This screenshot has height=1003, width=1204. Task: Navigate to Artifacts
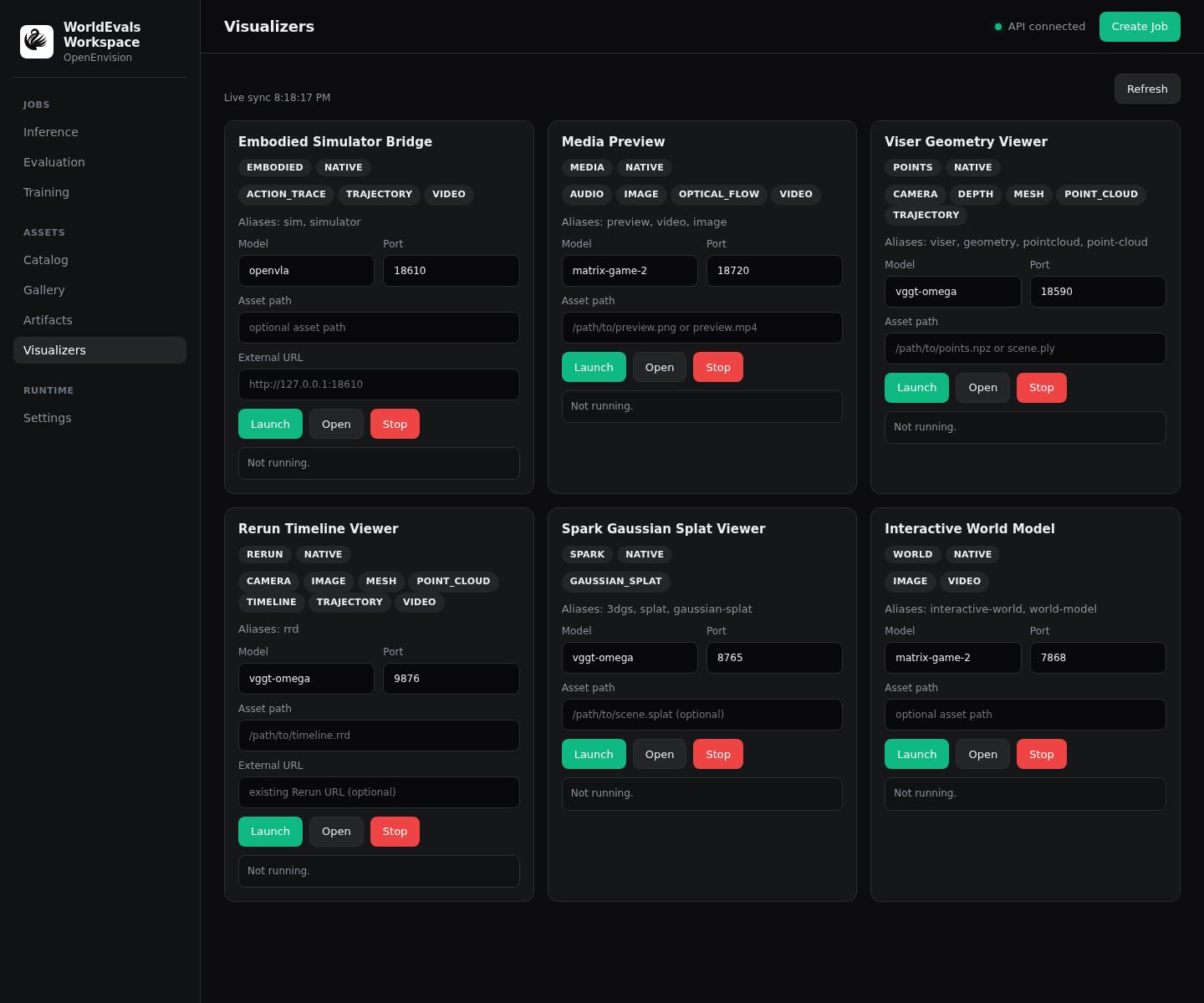[99, 320]
